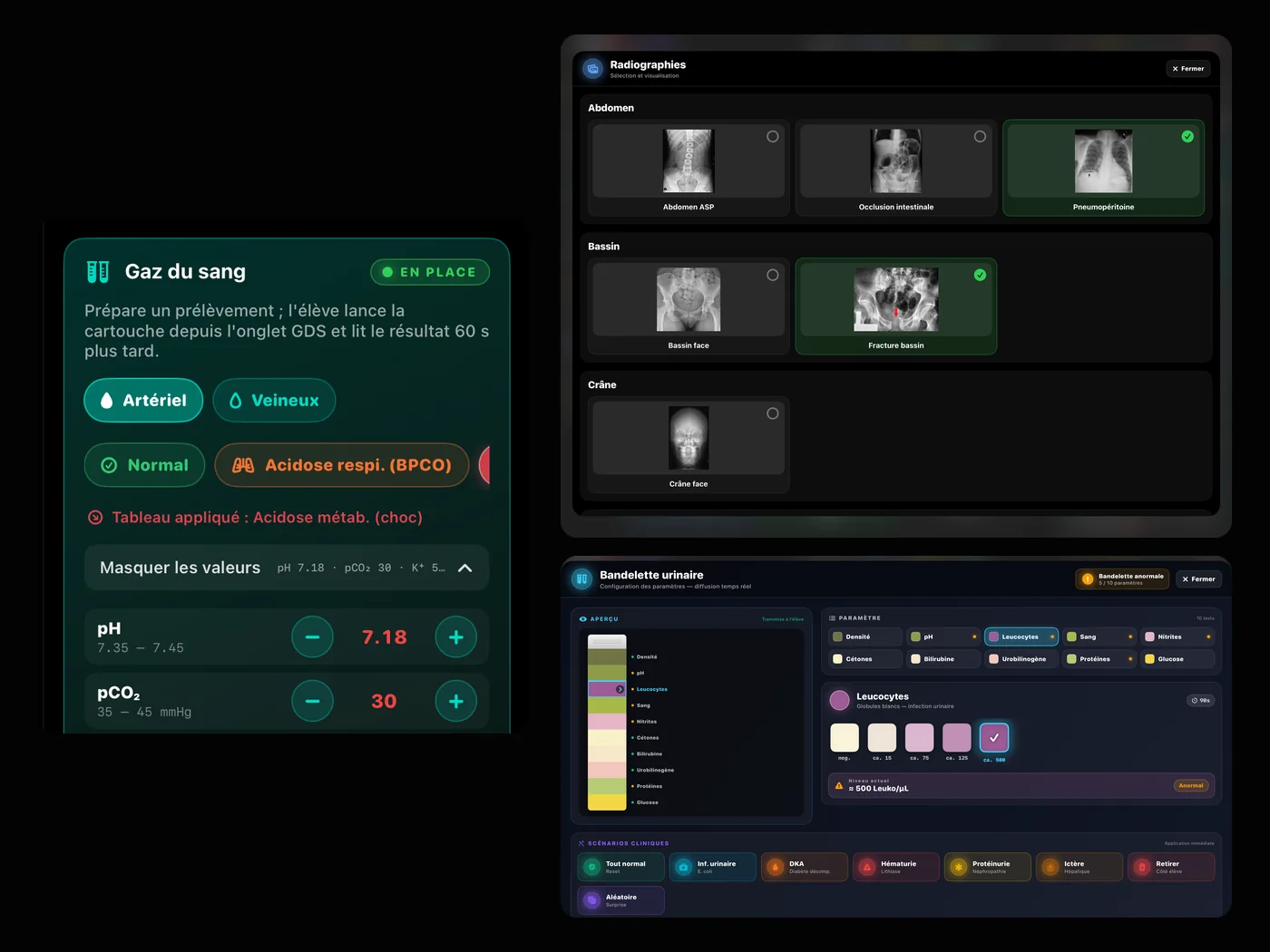The height and width of the screenshot is (952, 1270).
Task: Click the eye icon next to Aperçu
Action: pos(583,619)
